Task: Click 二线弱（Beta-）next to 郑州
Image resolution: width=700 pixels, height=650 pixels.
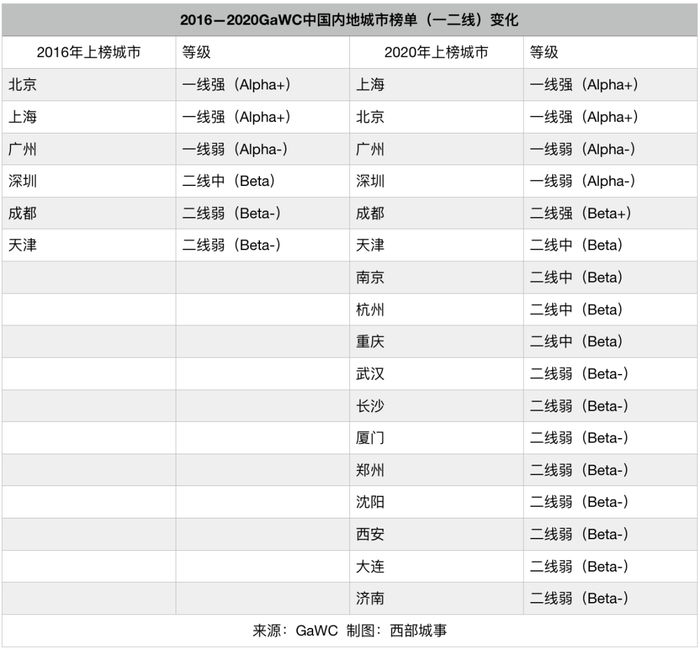Action: click(x=579, y=470)
